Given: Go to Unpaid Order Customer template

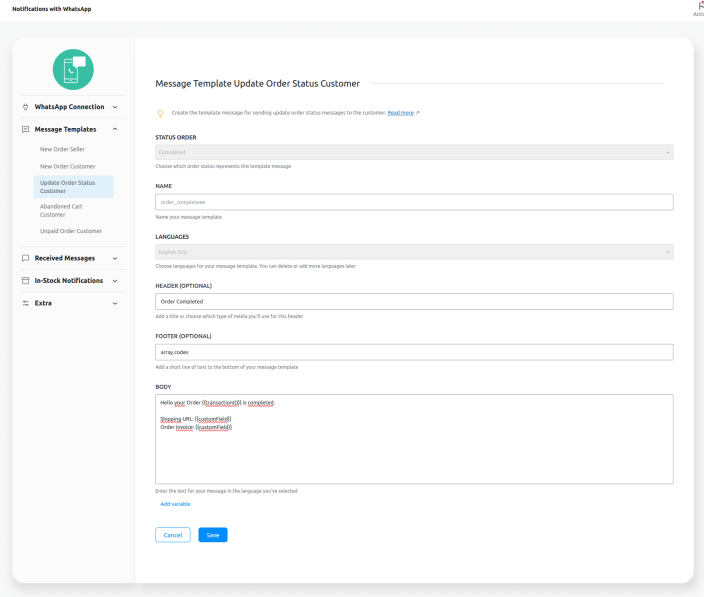Looking at the screenshot, I should point(71,231).
